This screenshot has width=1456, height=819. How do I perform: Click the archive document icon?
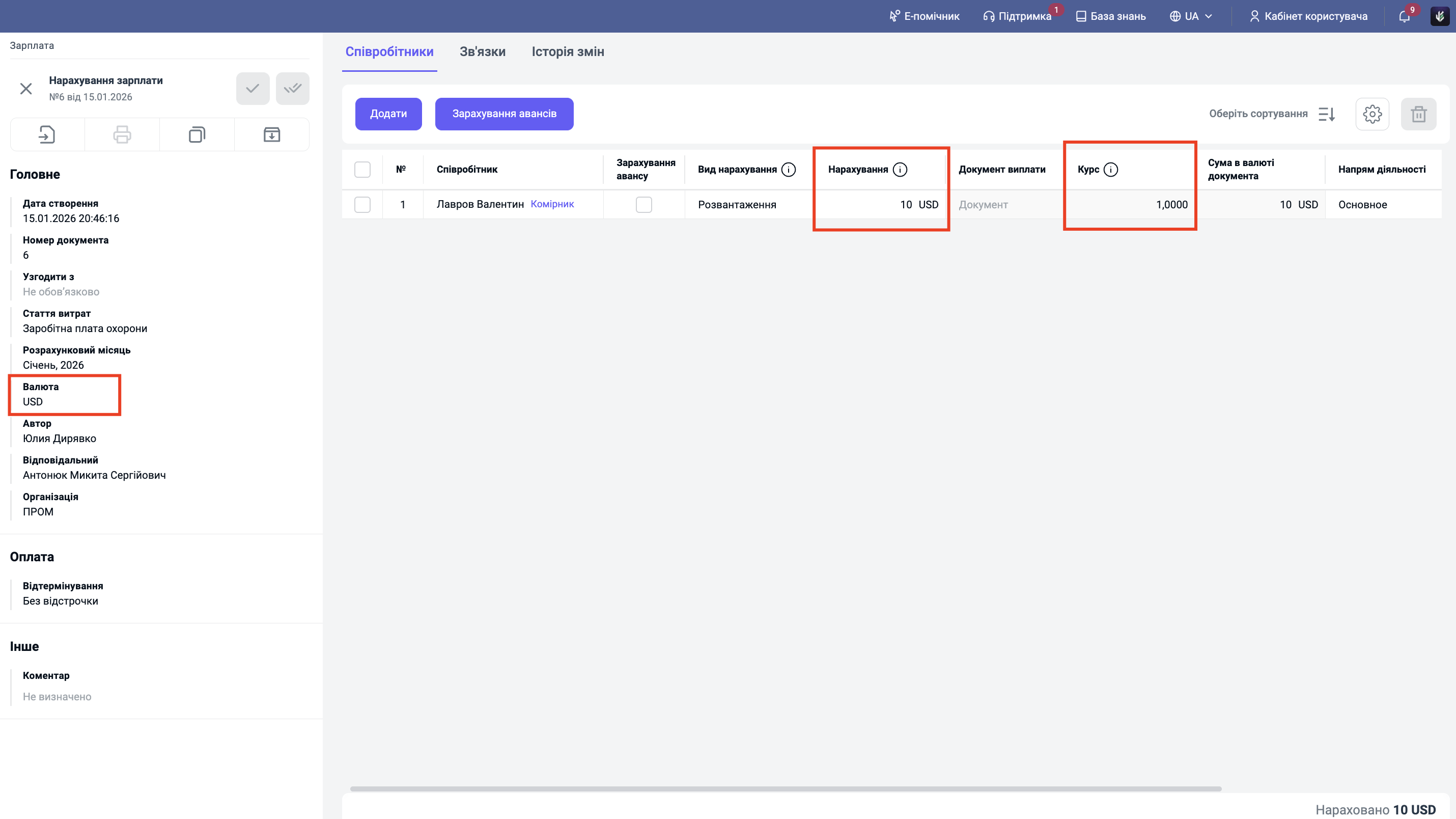[272, 134]
